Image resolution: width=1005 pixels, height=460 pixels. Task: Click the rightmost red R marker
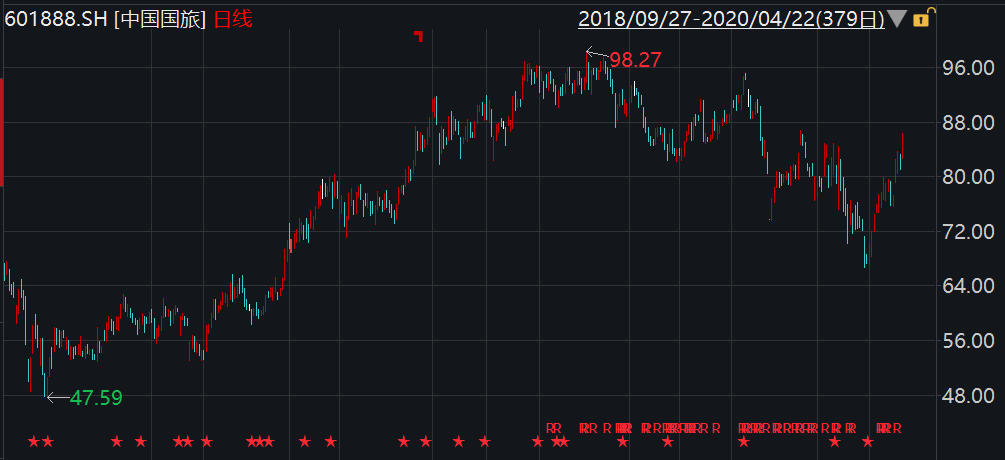(896, 428)
